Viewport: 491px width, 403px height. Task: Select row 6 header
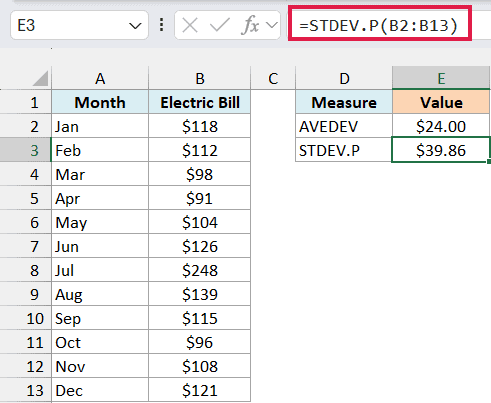[26, 222]
